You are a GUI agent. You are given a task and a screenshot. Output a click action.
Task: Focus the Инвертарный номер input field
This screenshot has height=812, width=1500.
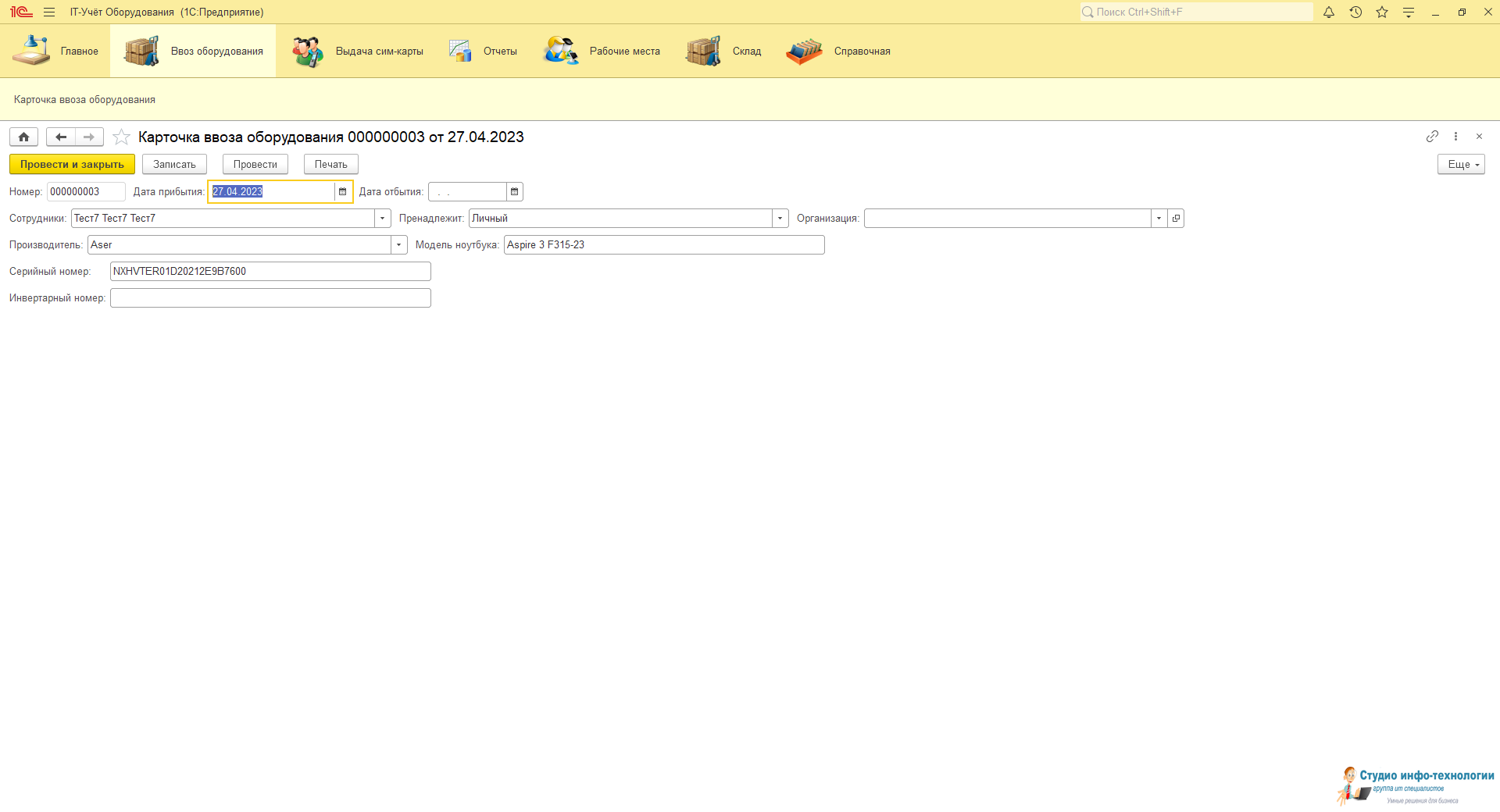(270, 298)
